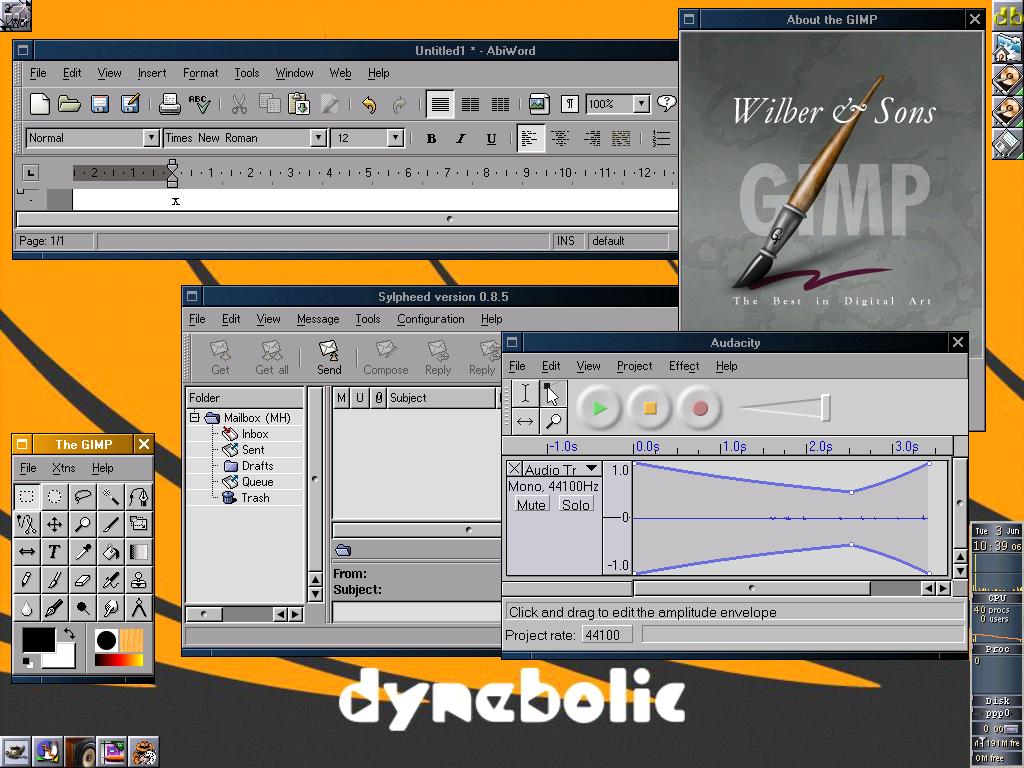The height and width of the screenshot is (768, 1024).
Task: Open the Audio Track name dropdown menu
Action: coord(591,469)
